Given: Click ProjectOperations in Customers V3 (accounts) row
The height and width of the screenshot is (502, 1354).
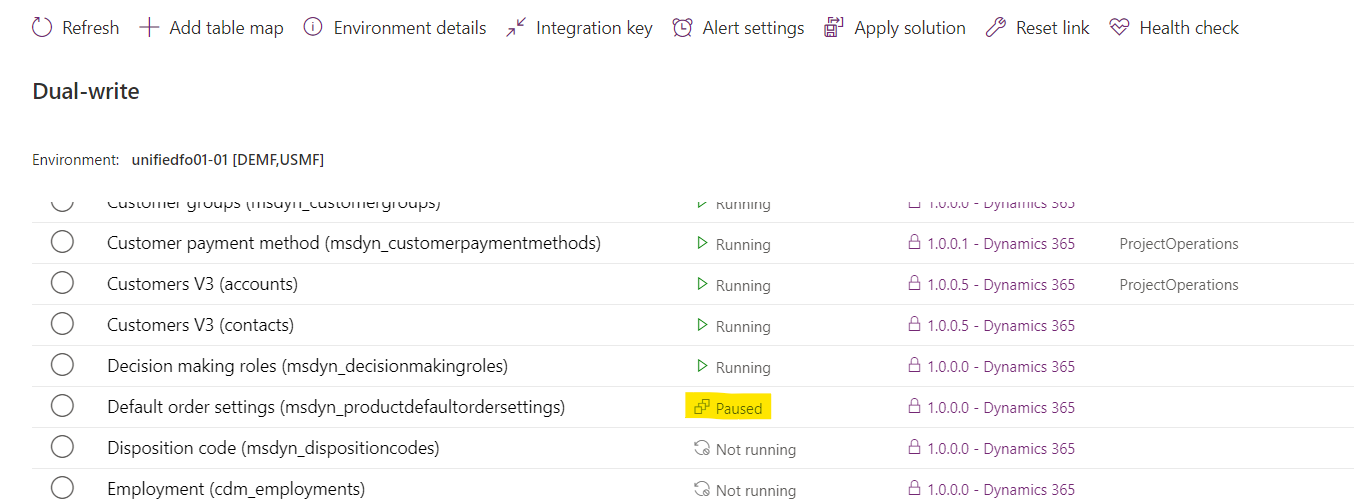Looking at the screenshot, I should click(x=1179, y=285).
